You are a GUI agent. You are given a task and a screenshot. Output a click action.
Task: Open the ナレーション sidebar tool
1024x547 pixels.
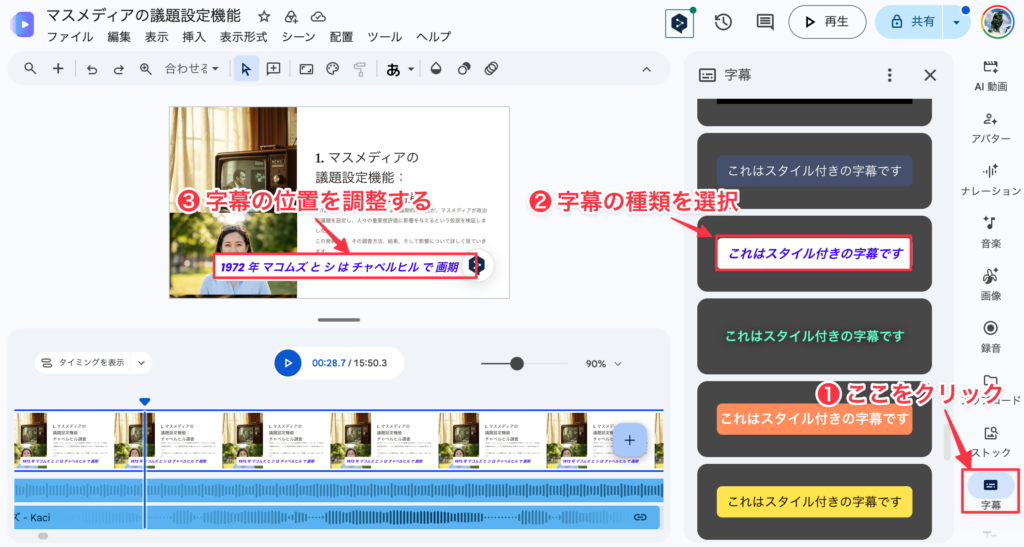tap(990, 180)
